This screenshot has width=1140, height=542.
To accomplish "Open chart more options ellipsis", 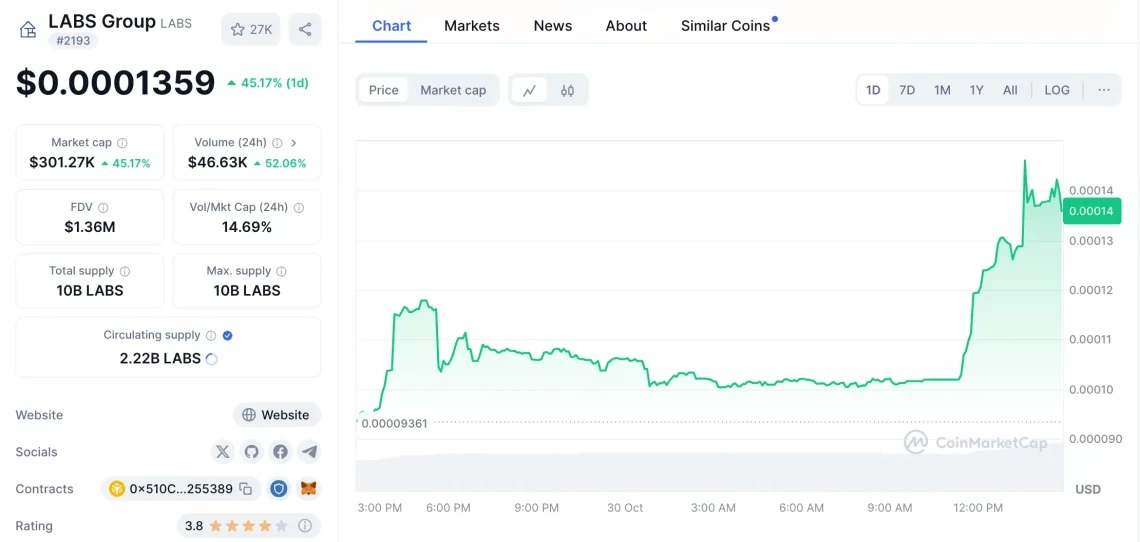I will 1104,90.
